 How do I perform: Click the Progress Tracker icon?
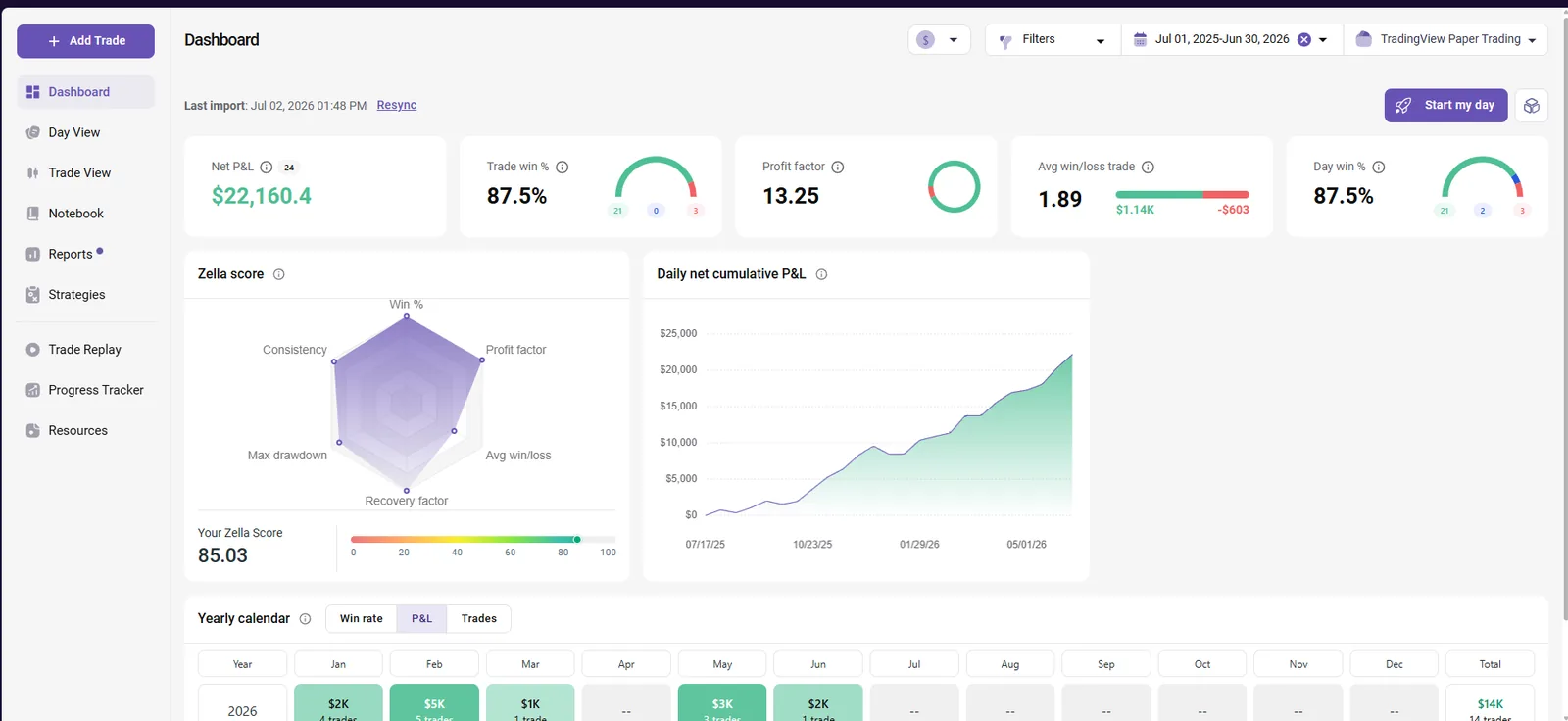point(32,390)
